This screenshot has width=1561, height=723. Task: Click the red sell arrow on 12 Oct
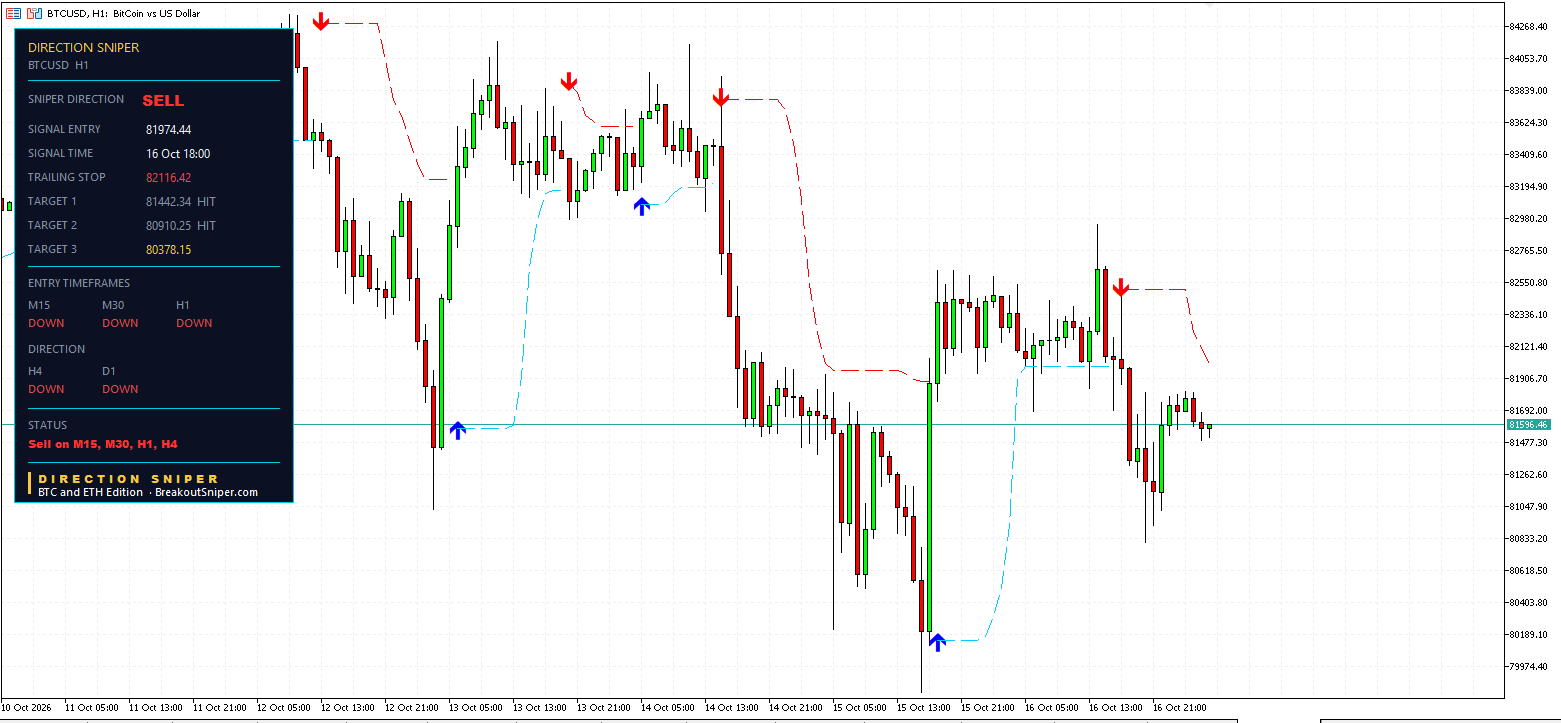click(x=320, y=21)
